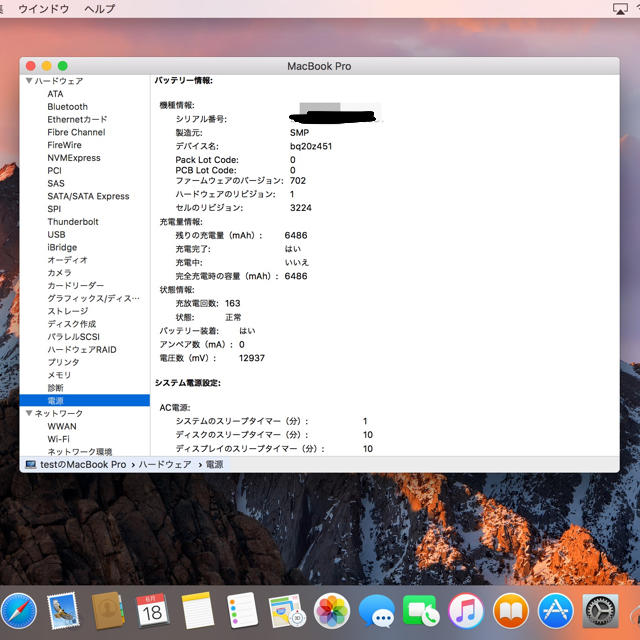Select SPI in the sidebar
Screen dimensions: 640x640
[x=54, y=209]
